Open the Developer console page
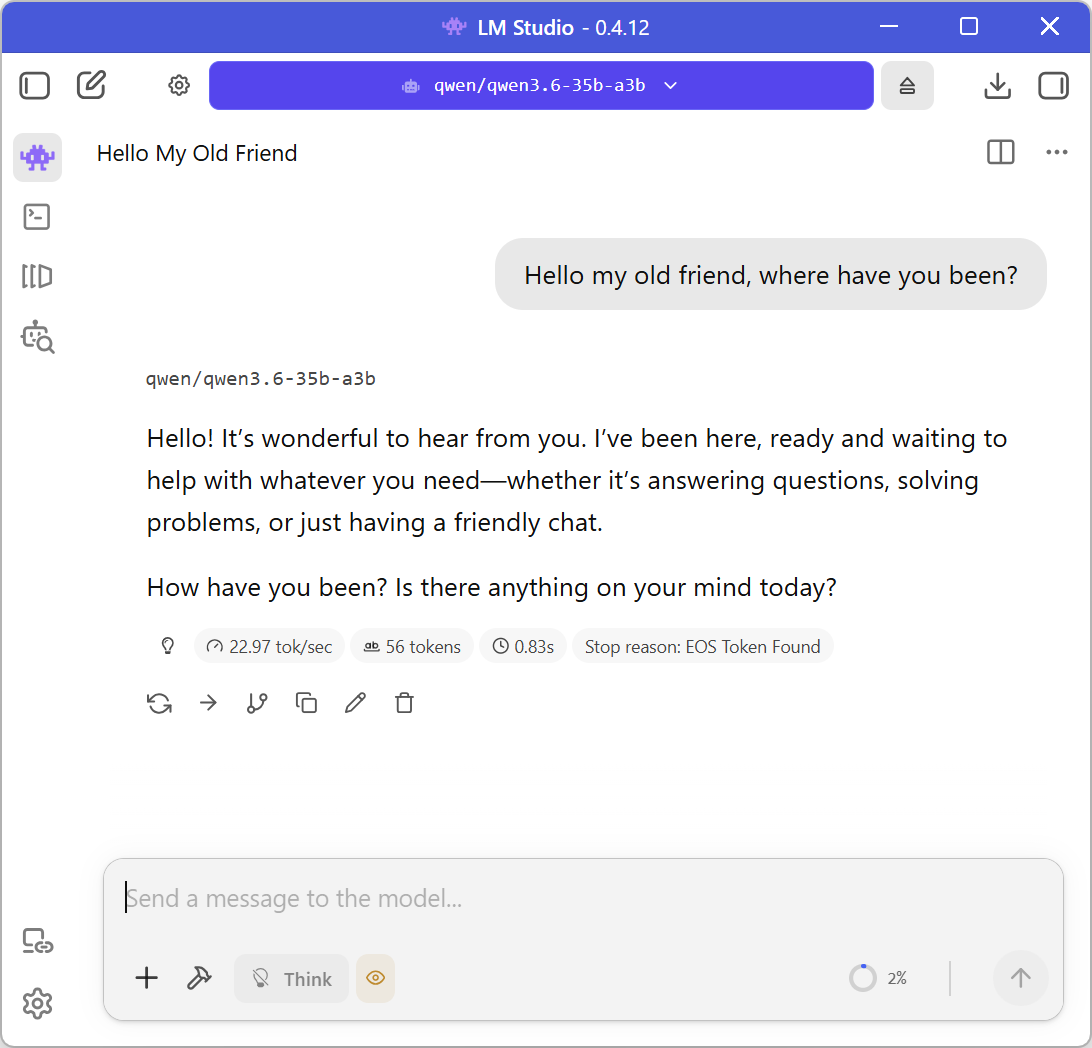 point(36,216)
